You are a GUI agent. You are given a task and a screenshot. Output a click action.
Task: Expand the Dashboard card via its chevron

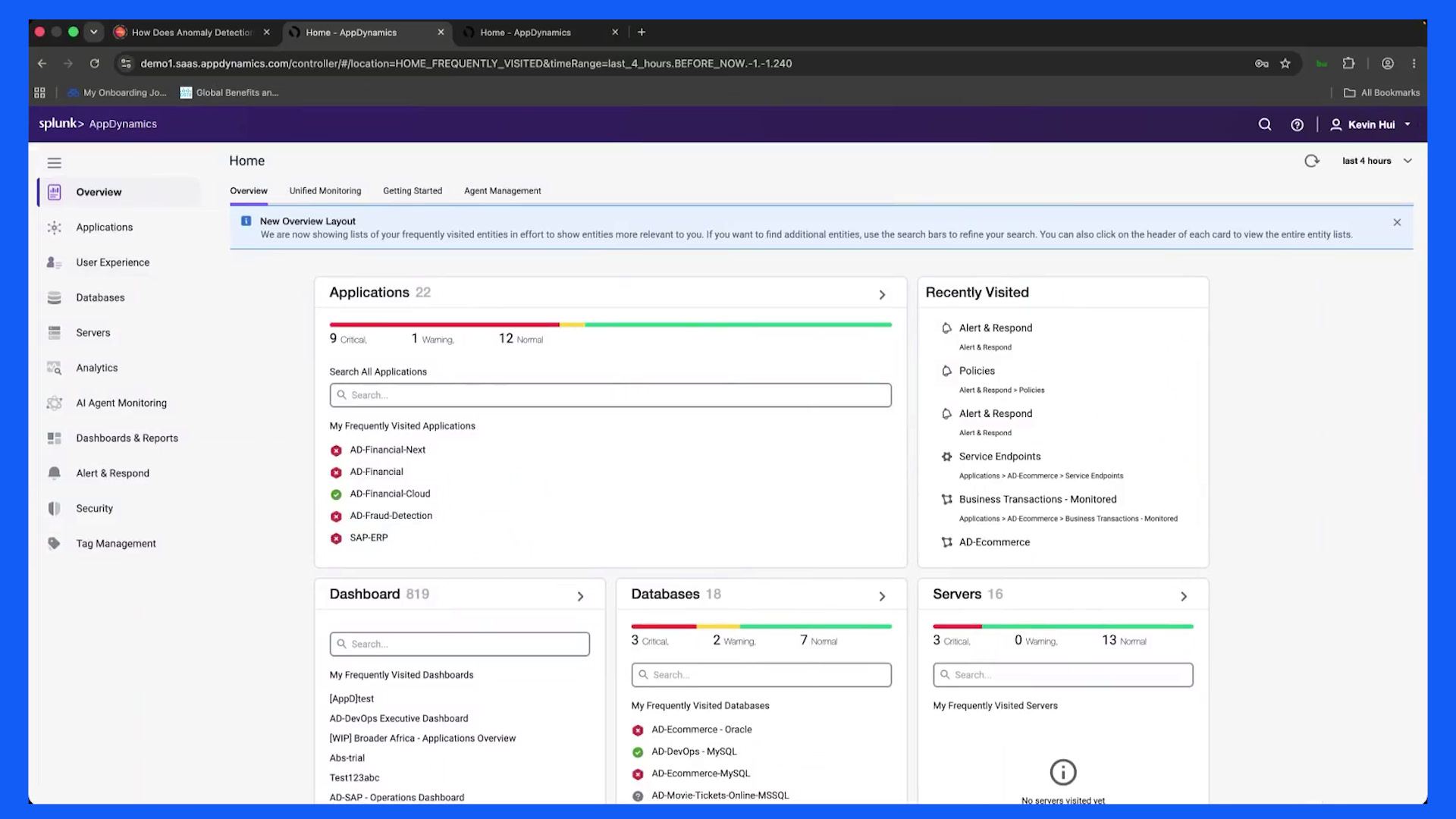point(580,597)
